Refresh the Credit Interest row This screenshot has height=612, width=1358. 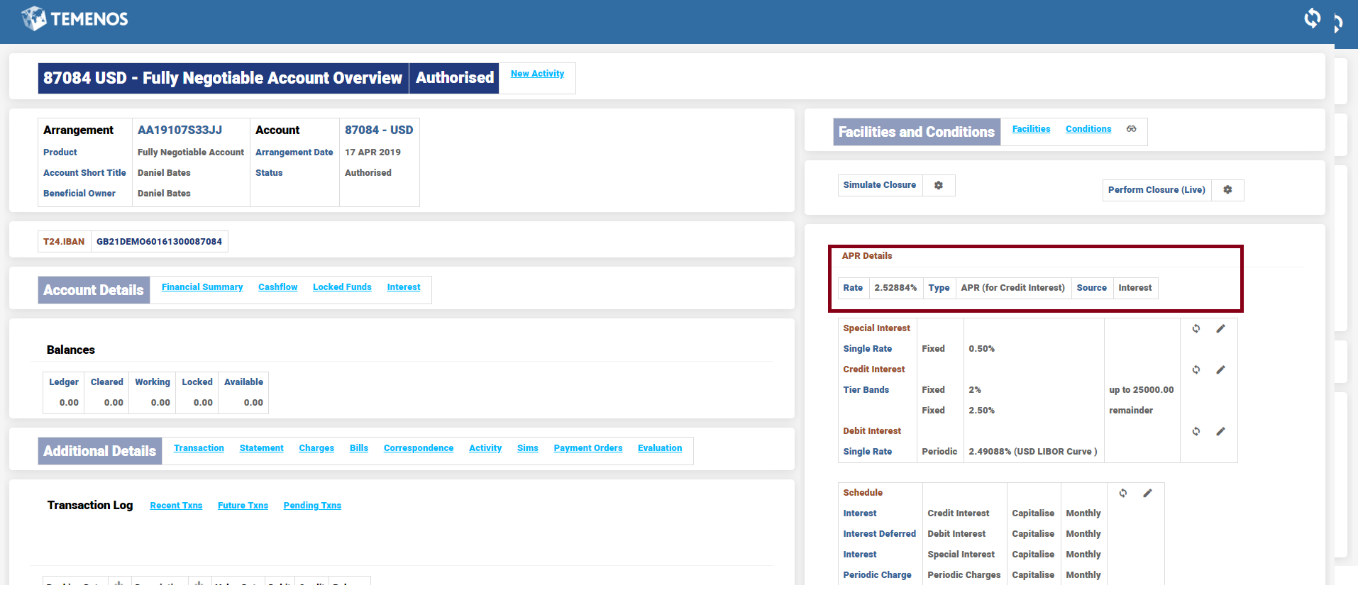pos(1196,370)
